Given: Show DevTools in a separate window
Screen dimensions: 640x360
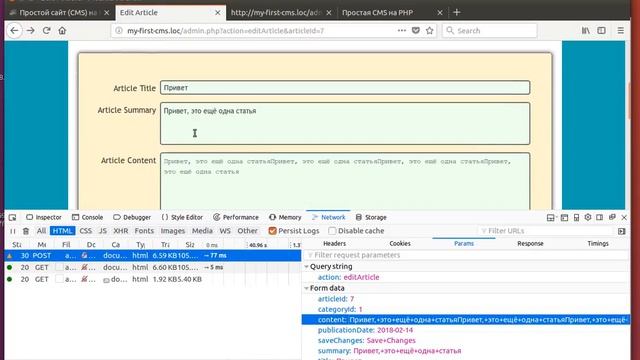Looking at the screenshot, I should pyautogui.click(x=612, y=218).
